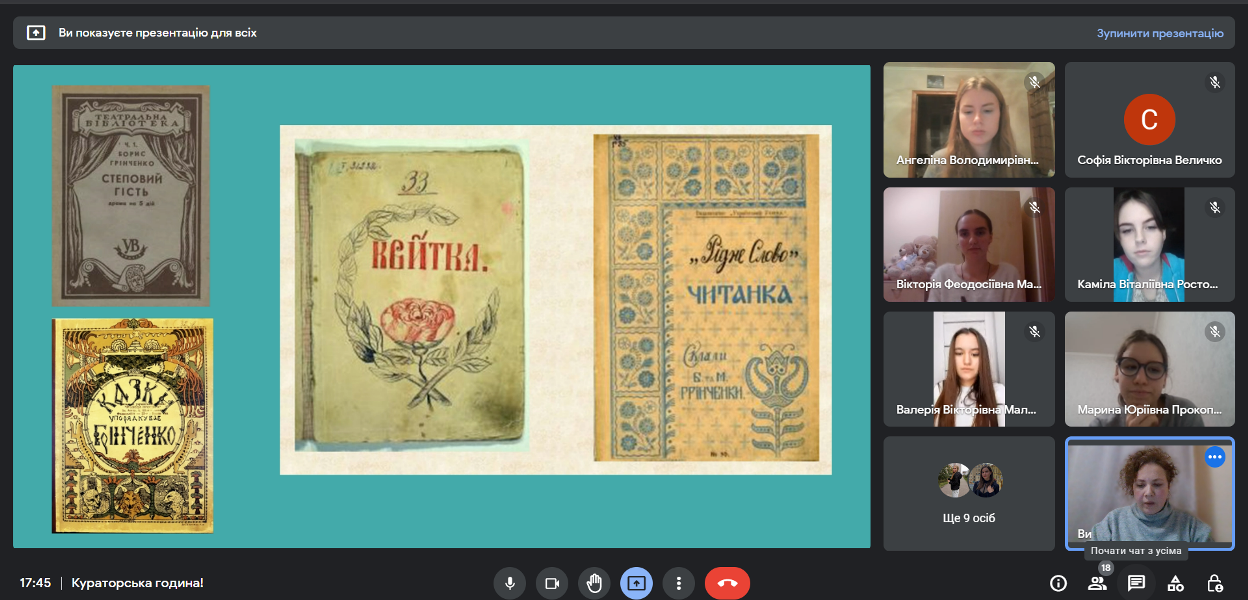Screen dimensions: 1248x600
Task: Raise hand in the meeting
Action: (594, 583)
